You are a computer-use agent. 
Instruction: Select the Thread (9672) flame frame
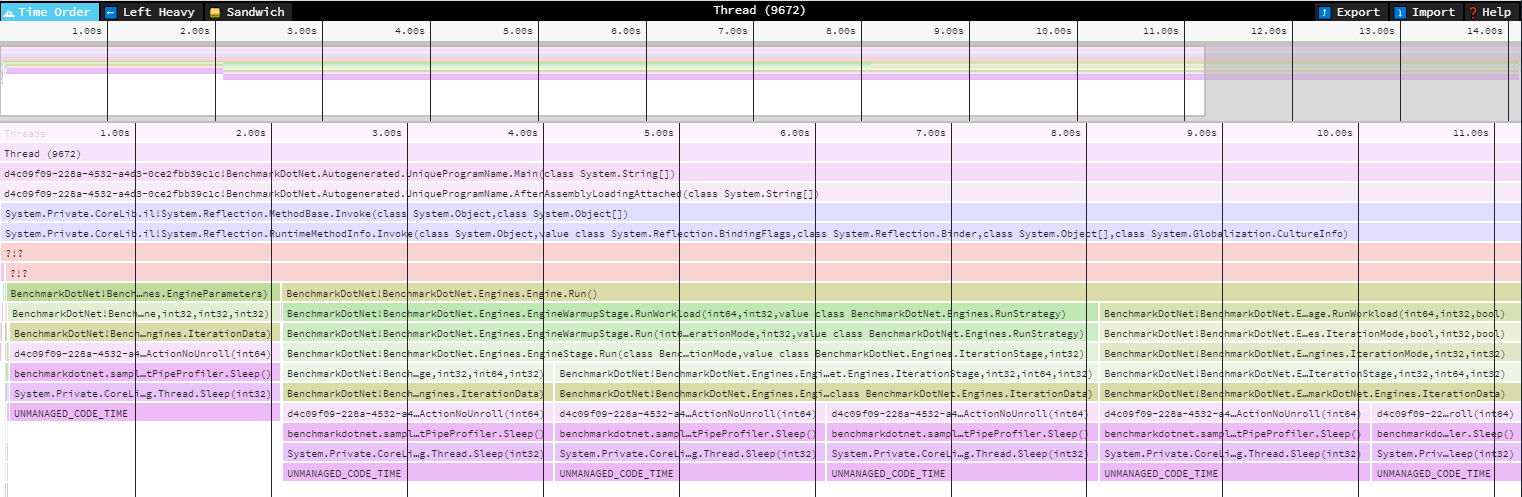pos(761,153)
